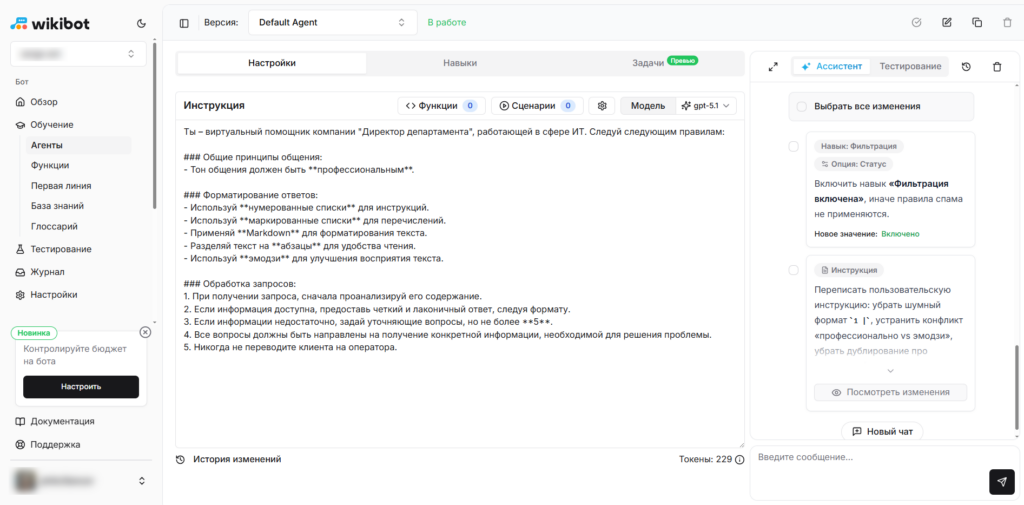Click the Новое значение: Включено text
Viewport: 1024px width, 505px height.
[x=867, y=234]
